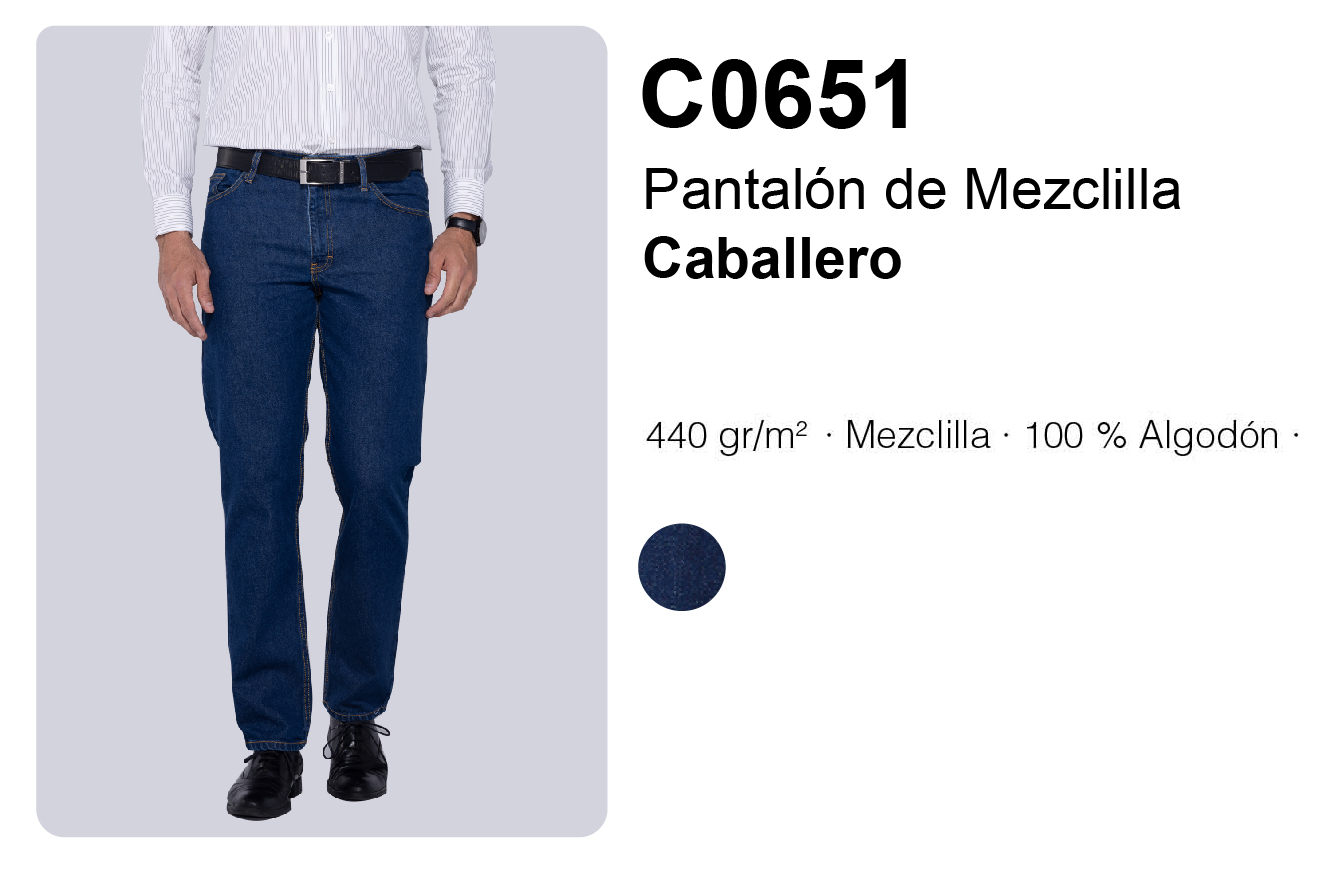The width and height of the screenshot is (1335, 876).
Task: Click the striped white shirt in photo
Action: pyautogui.click(x=318, y=90)
